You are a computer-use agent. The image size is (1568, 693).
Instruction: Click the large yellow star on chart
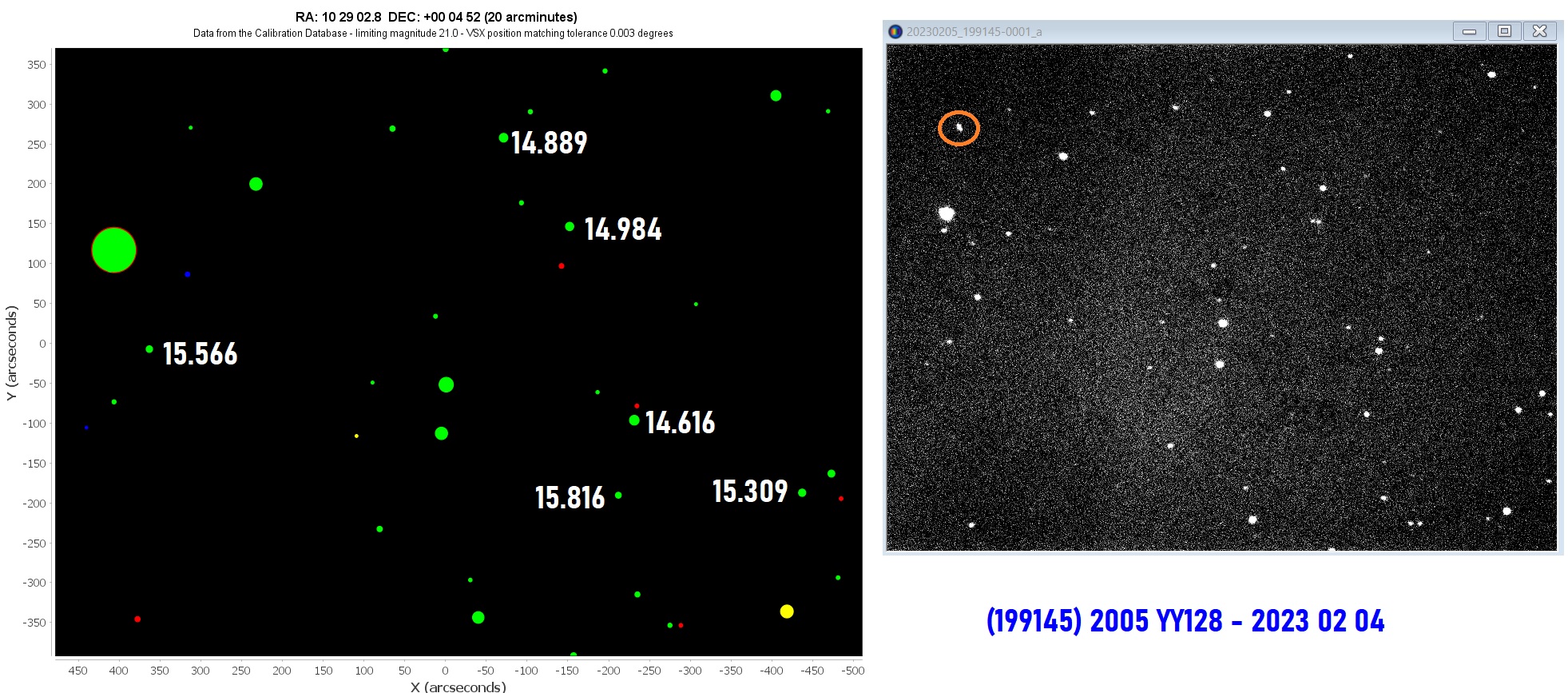(787, 611)
